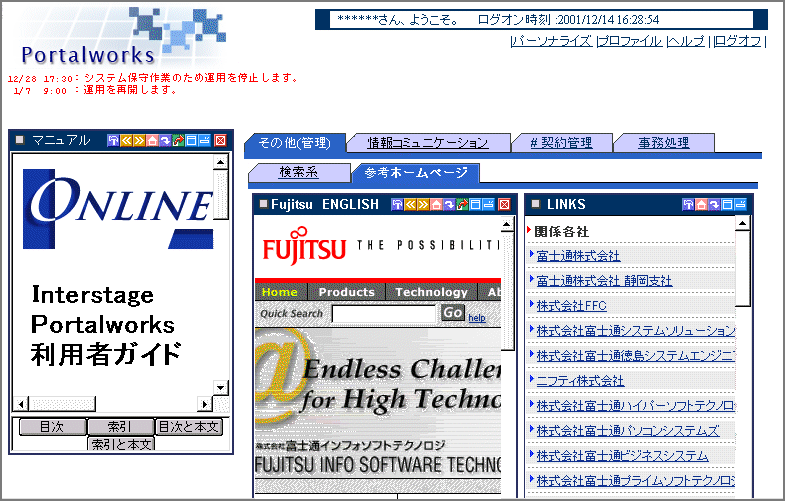Click LINKS panel scrollbar up arrow
Image resolution: width=785 pixels, height=501 pixels.
click(742, 223)
